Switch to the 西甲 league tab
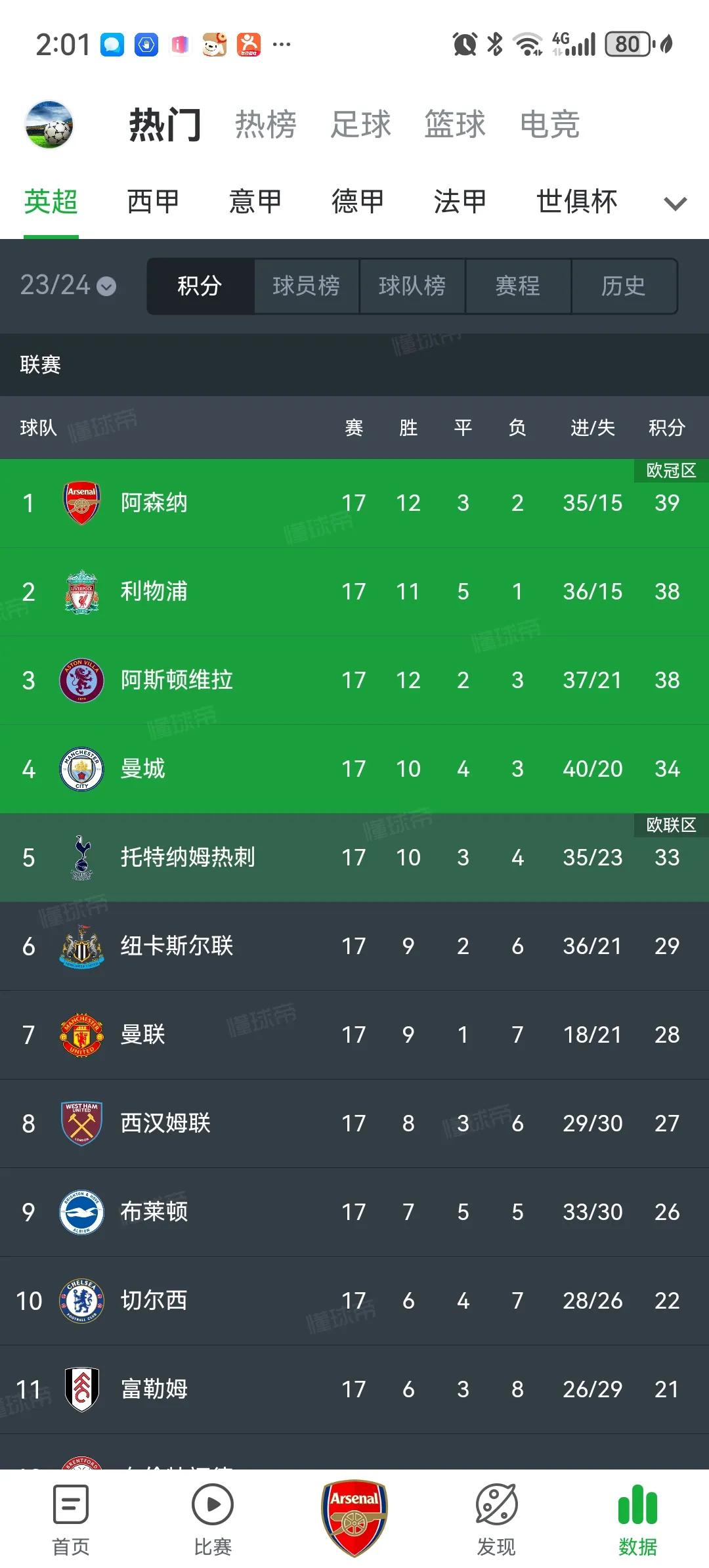The width and height of the screenshot is (709, 1568). [x=152, y=202]
